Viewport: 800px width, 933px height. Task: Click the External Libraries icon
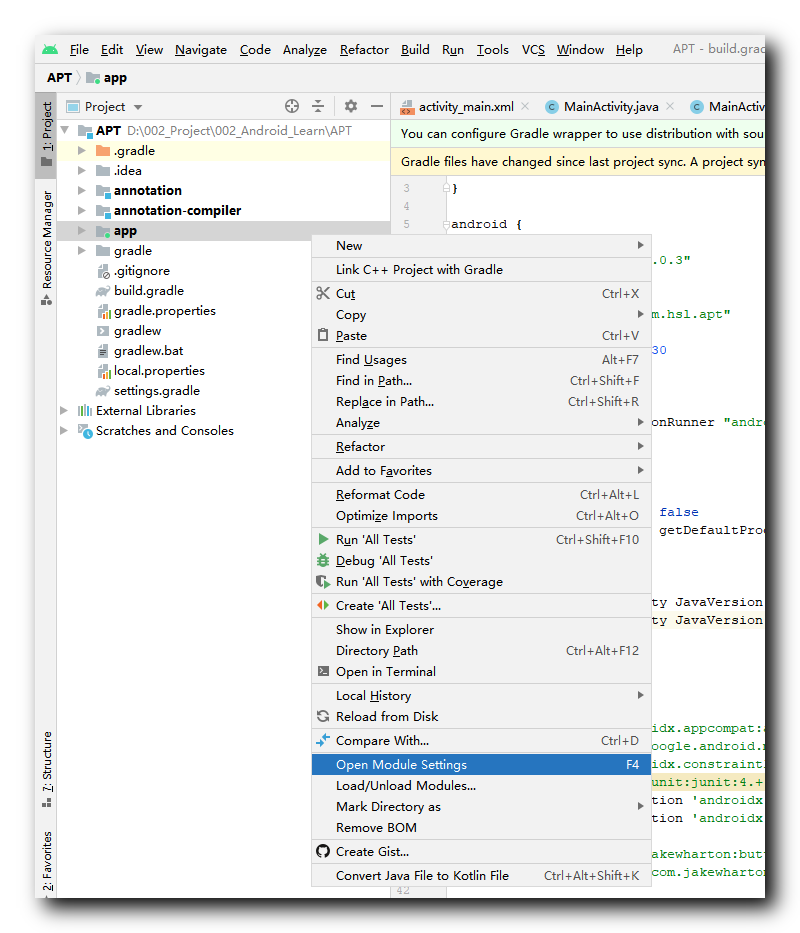(85, 411)
